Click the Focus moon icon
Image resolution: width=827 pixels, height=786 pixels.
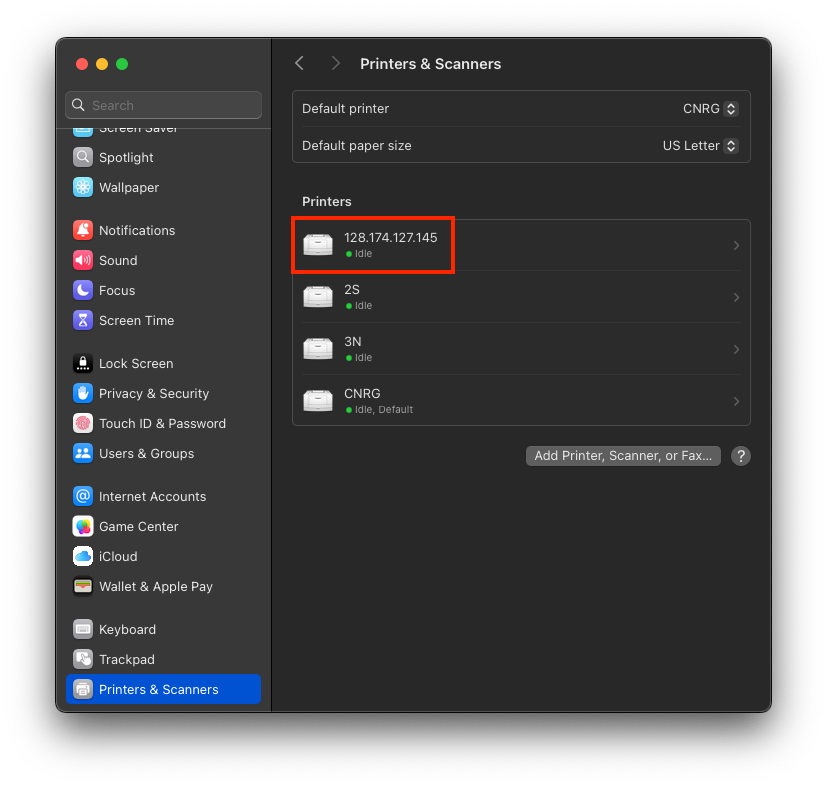point(83,290)
